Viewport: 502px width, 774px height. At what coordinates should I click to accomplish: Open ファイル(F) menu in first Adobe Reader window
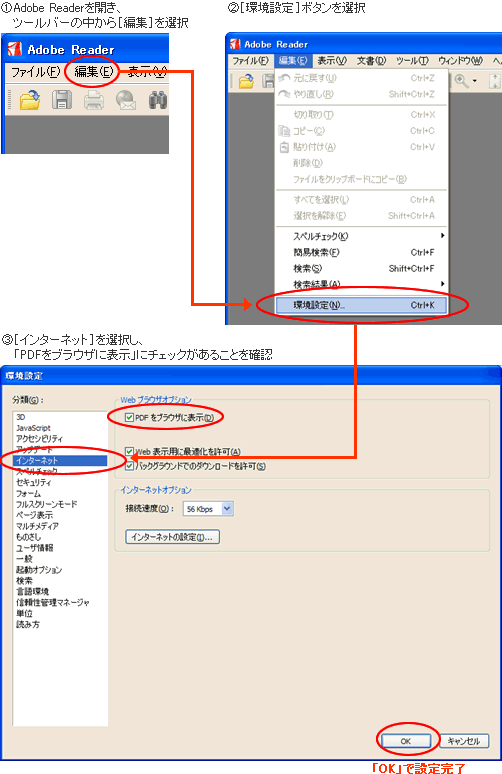coord(36,72)
